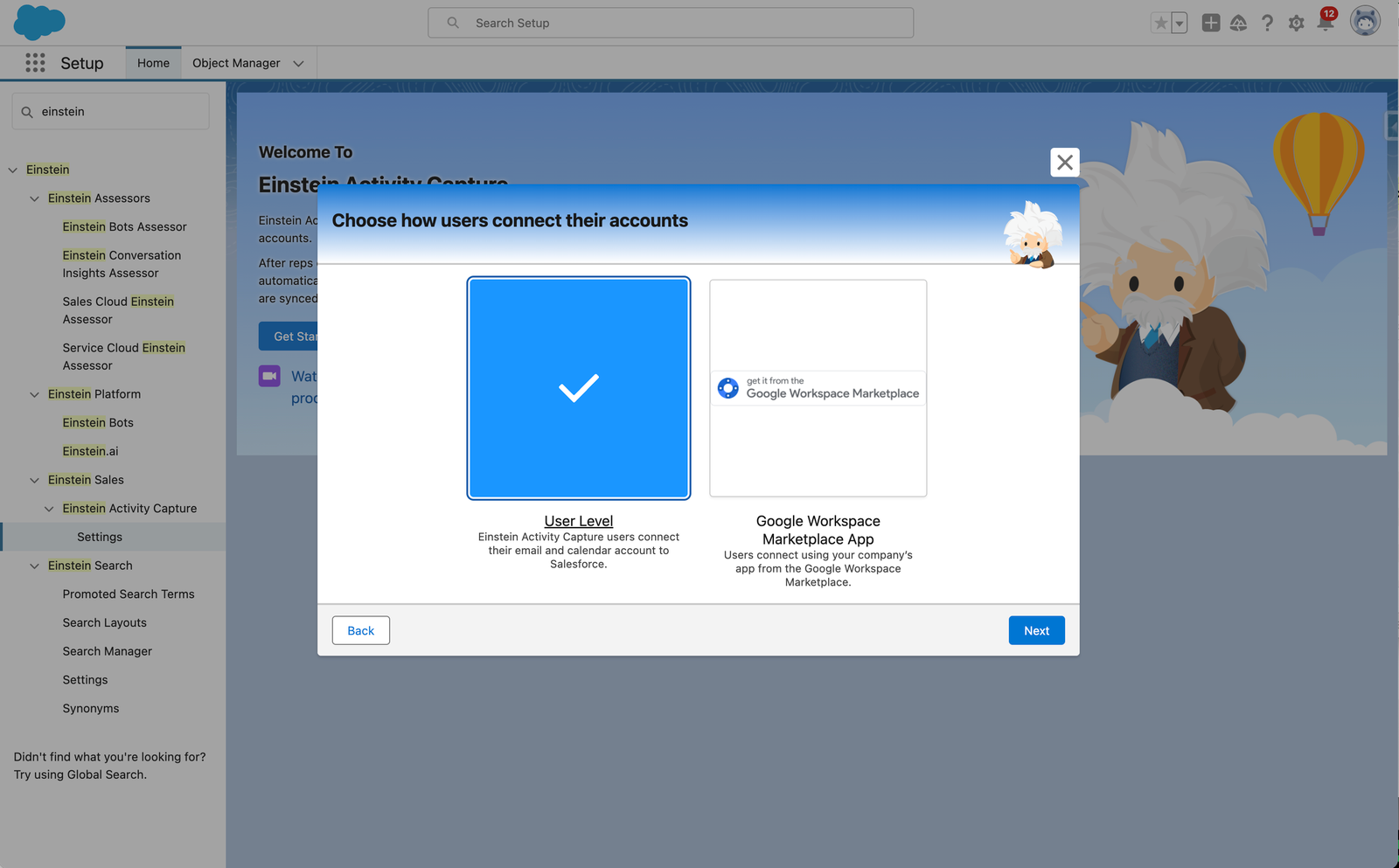Click the help question mark icon
Screen dimensions: 1399x868
click(1267, 24)
